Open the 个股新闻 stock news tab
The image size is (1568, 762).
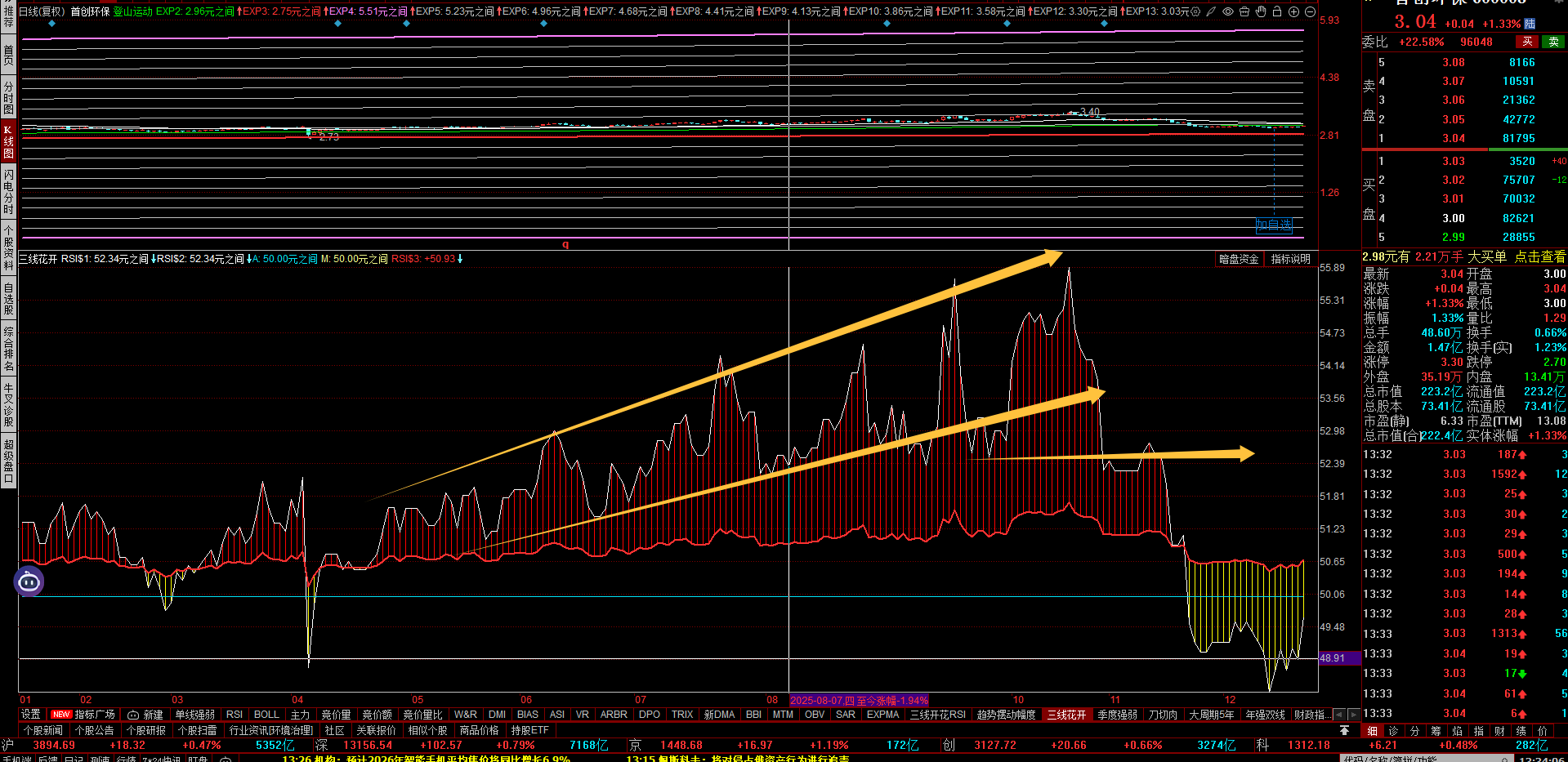(x=43, y=730)
